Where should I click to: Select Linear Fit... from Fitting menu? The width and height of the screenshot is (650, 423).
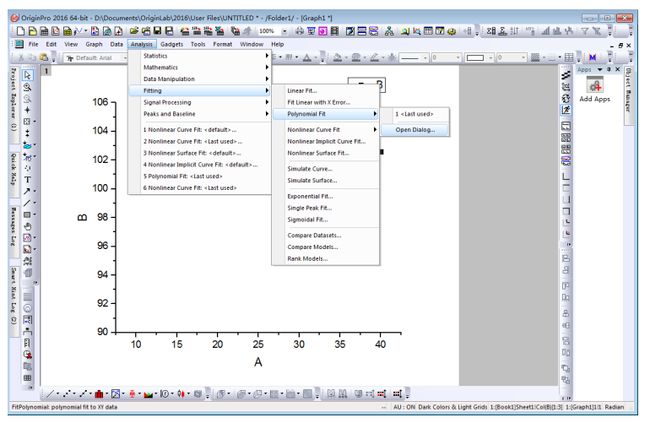(x=326, y=90)
